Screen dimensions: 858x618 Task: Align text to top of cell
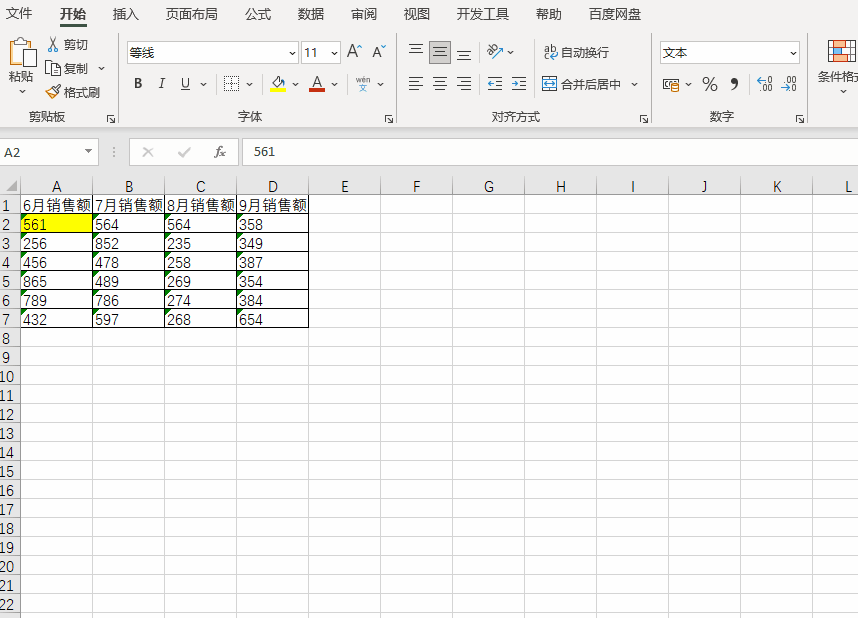[x=416, y=52]
